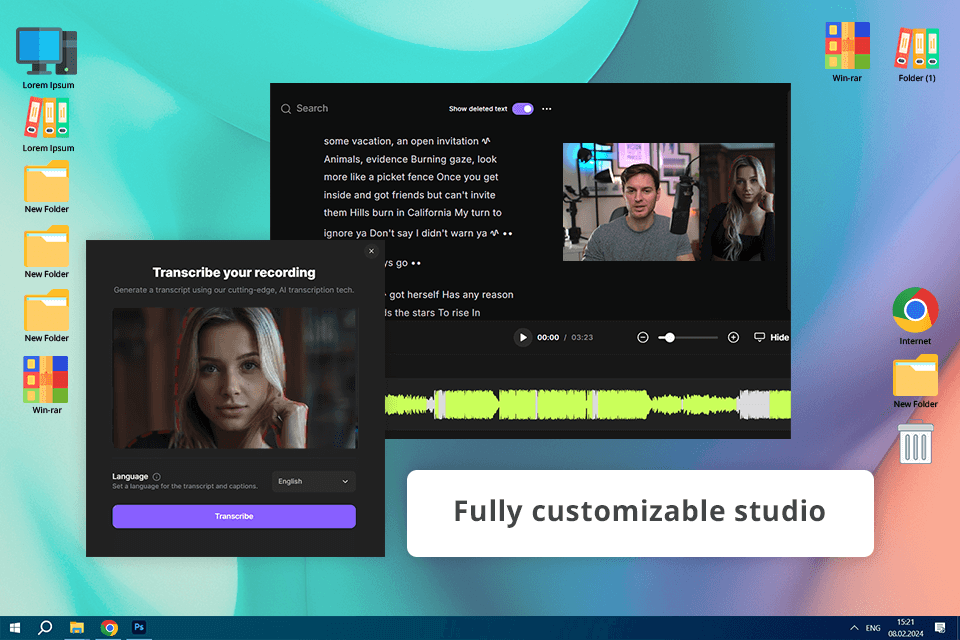Viewport: 960px width, 640px height.
Task: Click the green audio waveform timeline
Action: (588, 405)
